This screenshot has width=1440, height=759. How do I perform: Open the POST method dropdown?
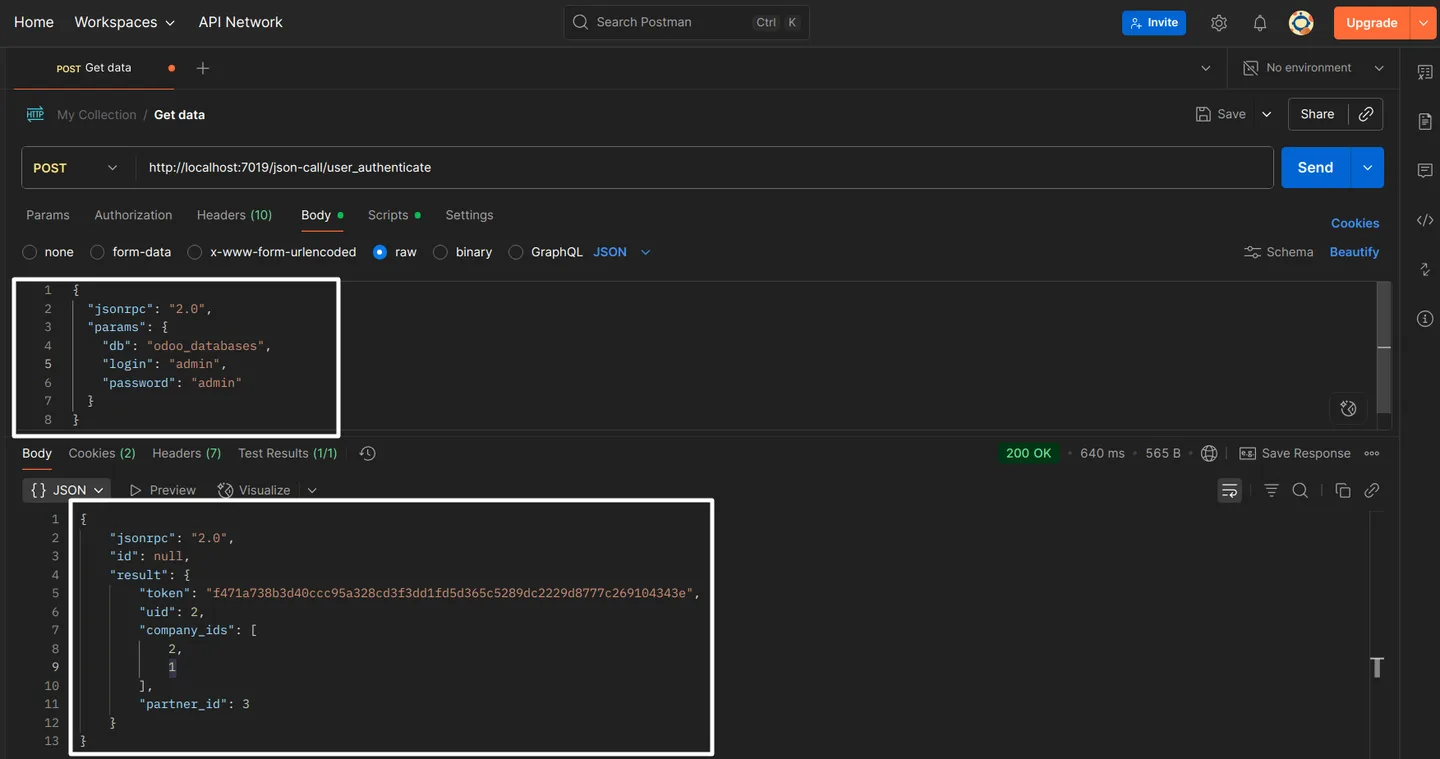[78, 168]
